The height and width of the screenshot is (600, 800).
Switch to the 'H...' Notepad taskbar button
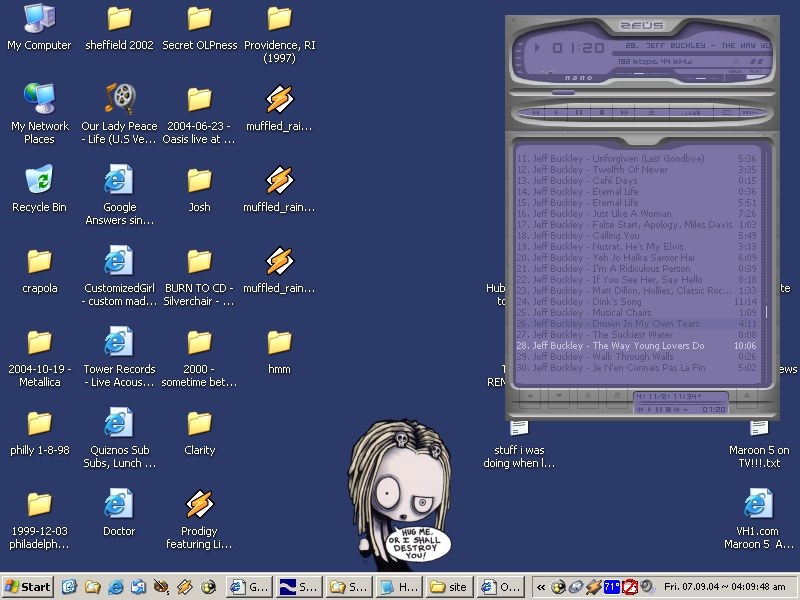pyautogui.click(x=399, y=587)
